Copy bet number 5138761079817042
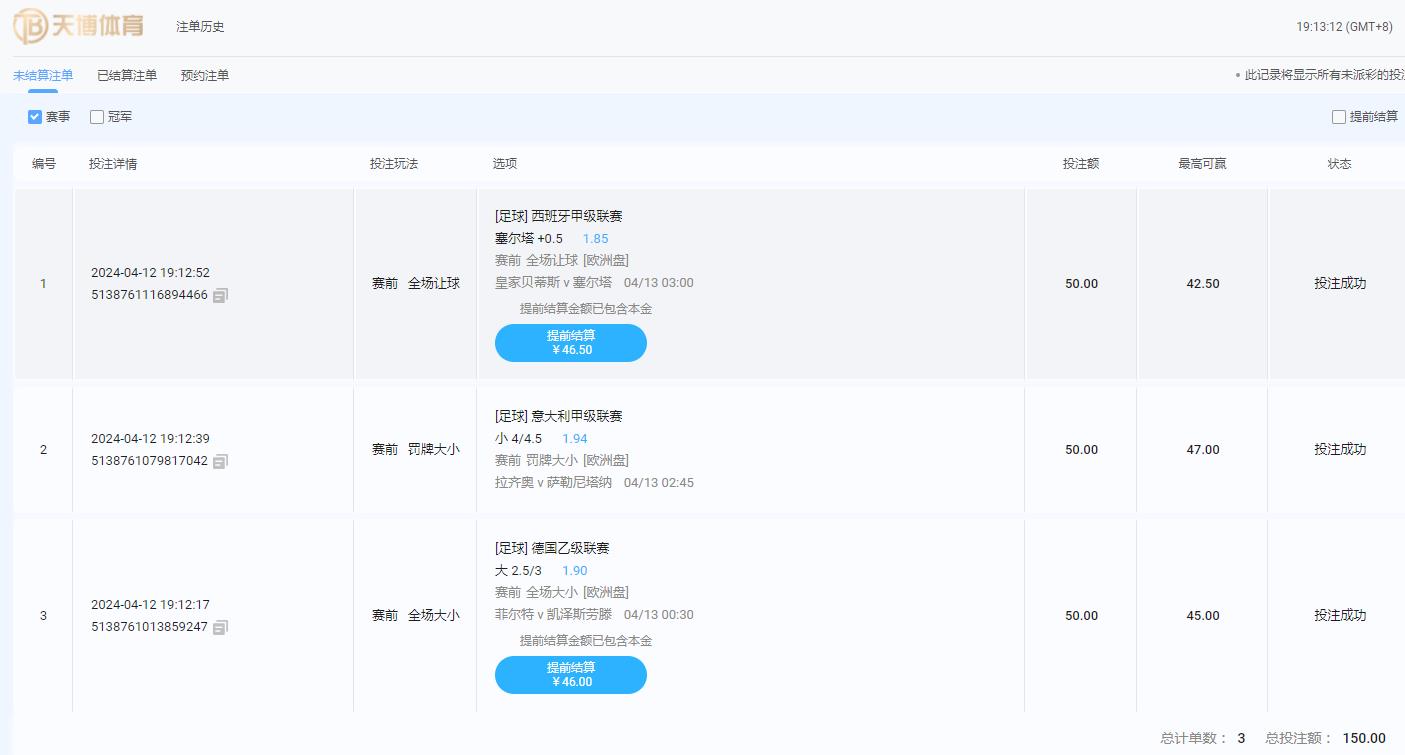The width and height of the screenshot is (1405, 755). tap(221, 462)
